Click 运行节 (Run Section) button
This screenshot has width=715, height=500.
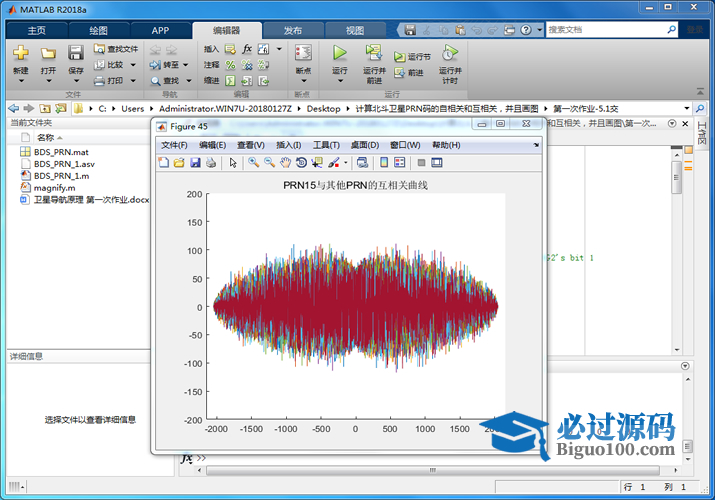pos(412,57)
